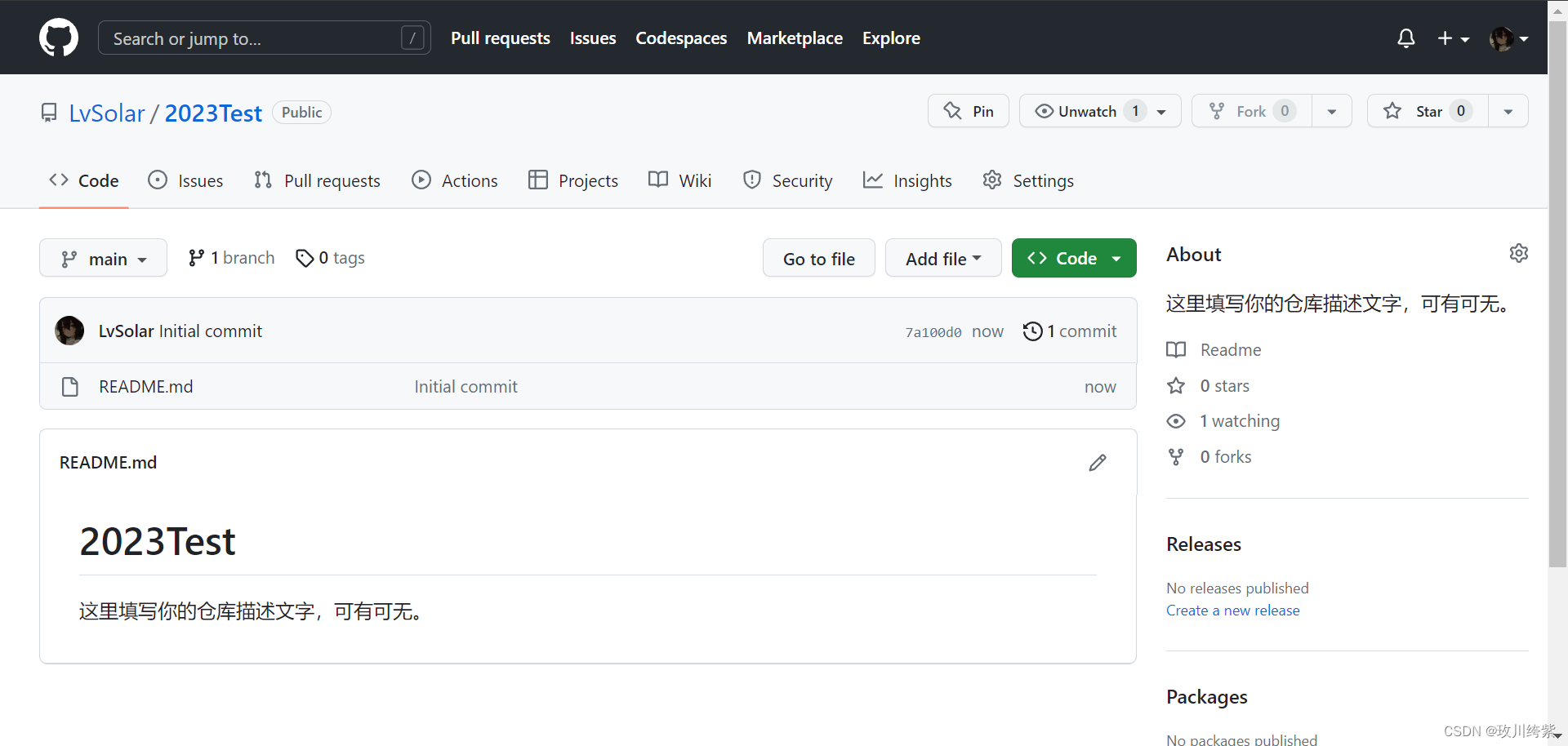Click the GitHub octocat logo

(58, 37)
